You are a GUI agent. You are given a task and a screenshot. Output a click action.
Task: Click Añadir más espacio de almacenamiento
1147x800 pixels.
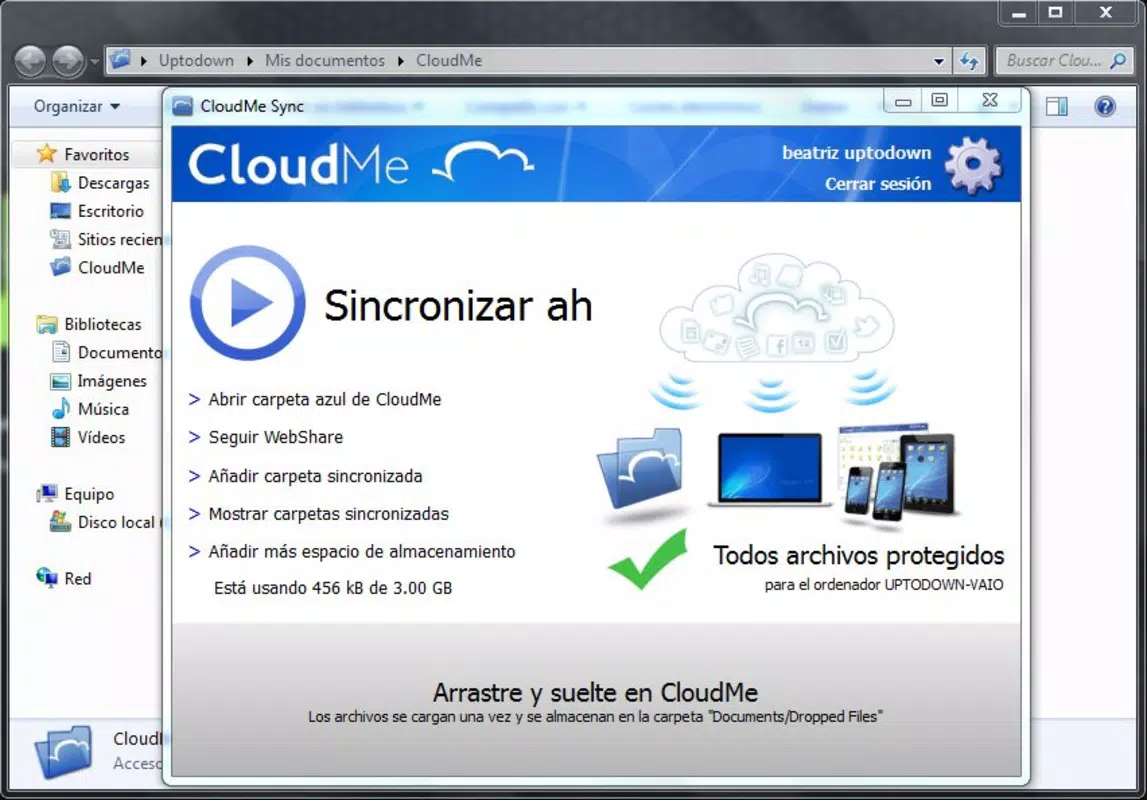click(x=362, y=551)
